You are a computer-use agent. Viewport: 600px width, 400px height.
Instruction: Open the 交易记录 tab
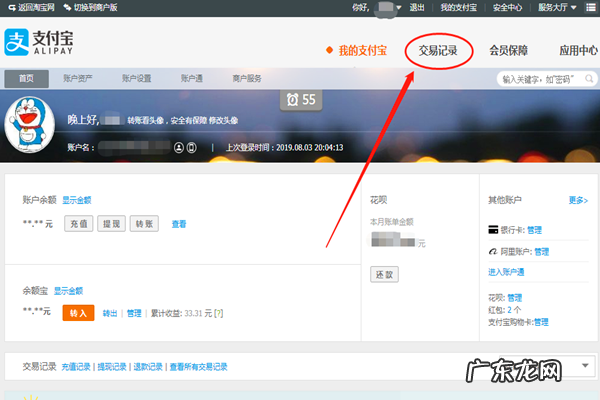[438, 51]
